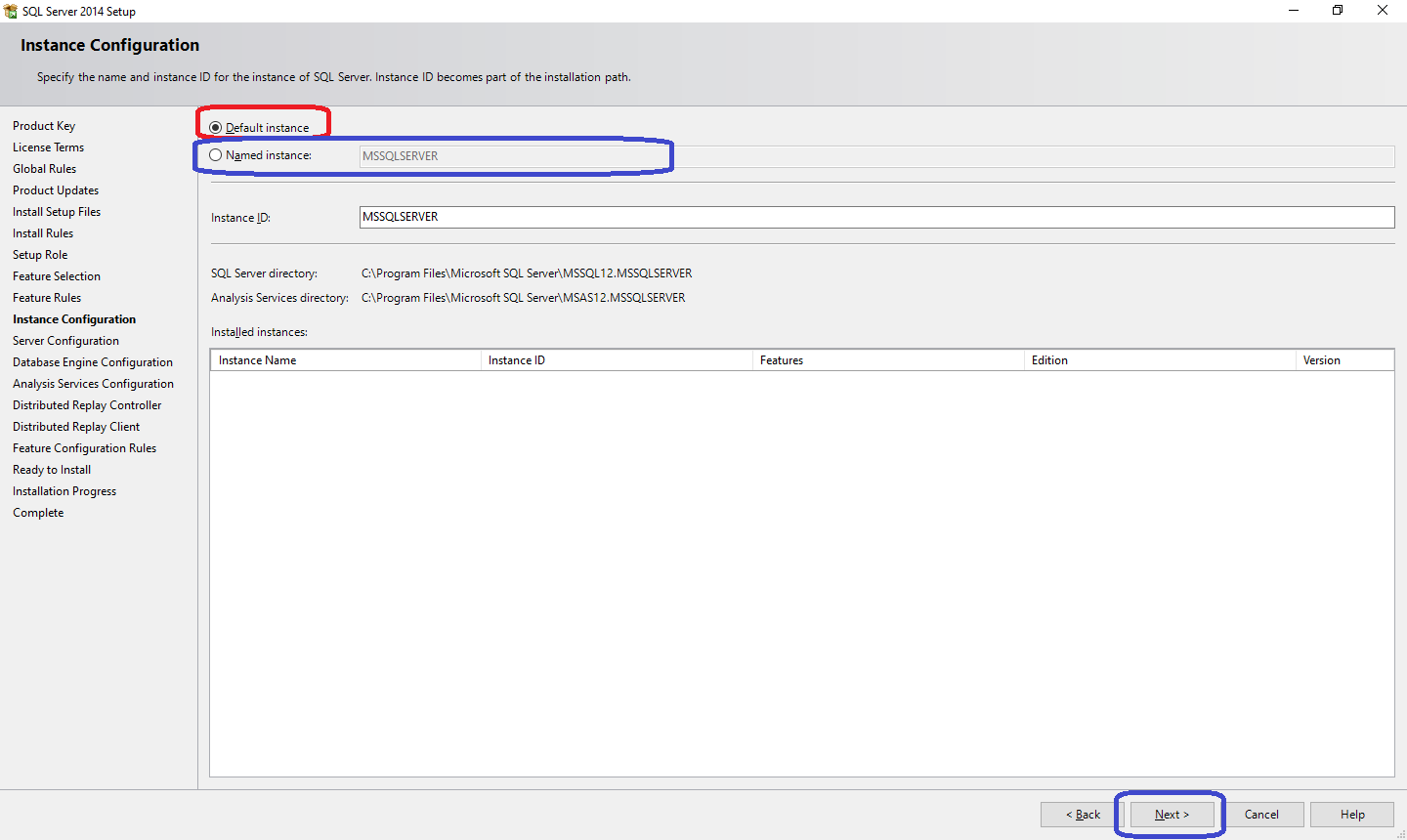Go to Distributed Replay Controller step
Image resolution: width=1407 pixels, height=840 pixels.
click(x=87, y=405)
